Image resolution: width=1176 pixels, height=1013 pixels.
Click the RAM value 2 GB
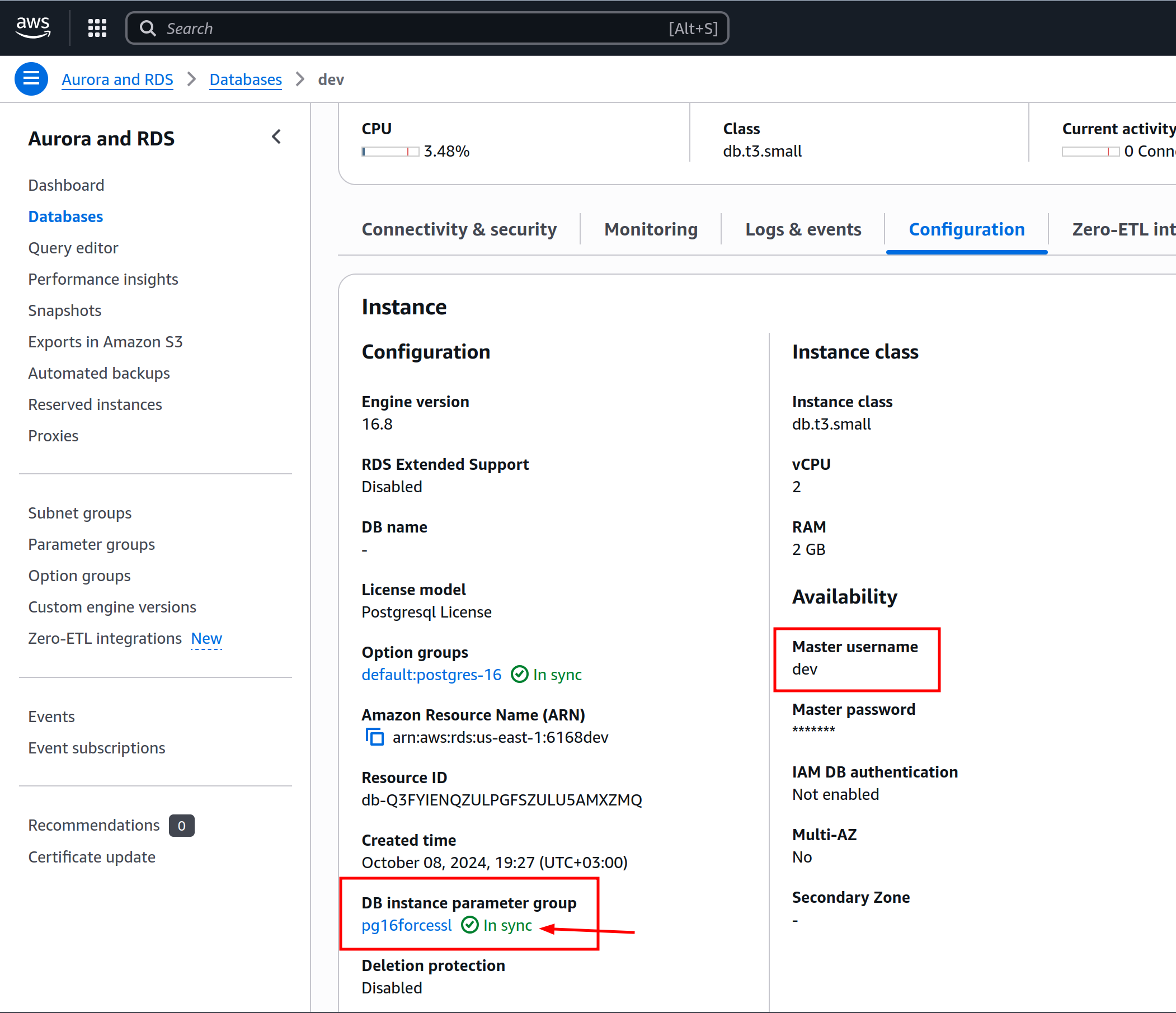[x=809, y=549]
